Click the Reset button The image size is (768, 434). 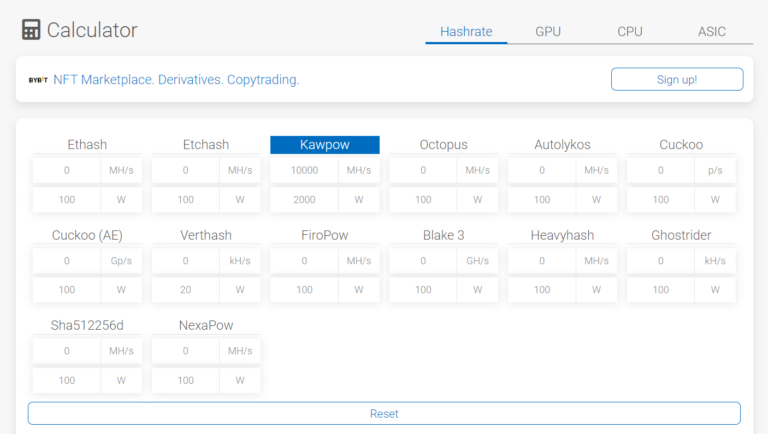click(x=384, y=413)
